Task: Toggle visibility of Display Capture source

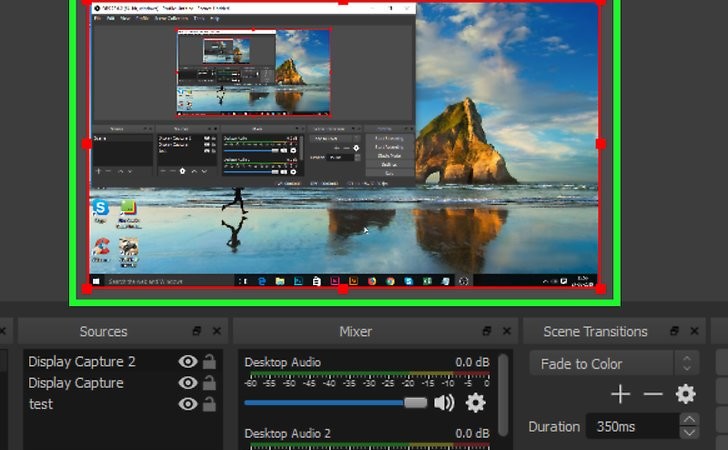Action: pyautogui.click(x=187, y=383)
